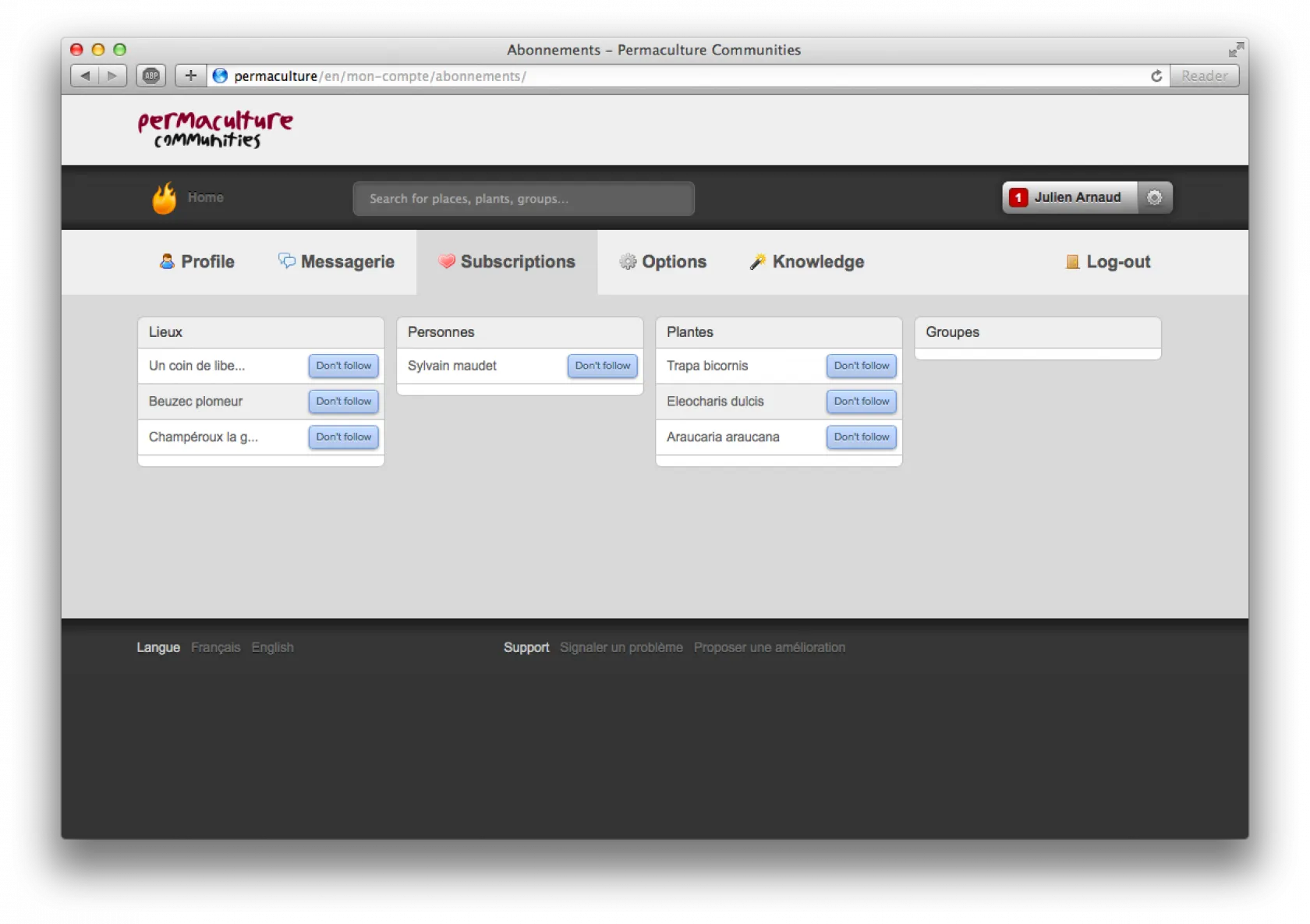Open the Knowledge tab

807,262
